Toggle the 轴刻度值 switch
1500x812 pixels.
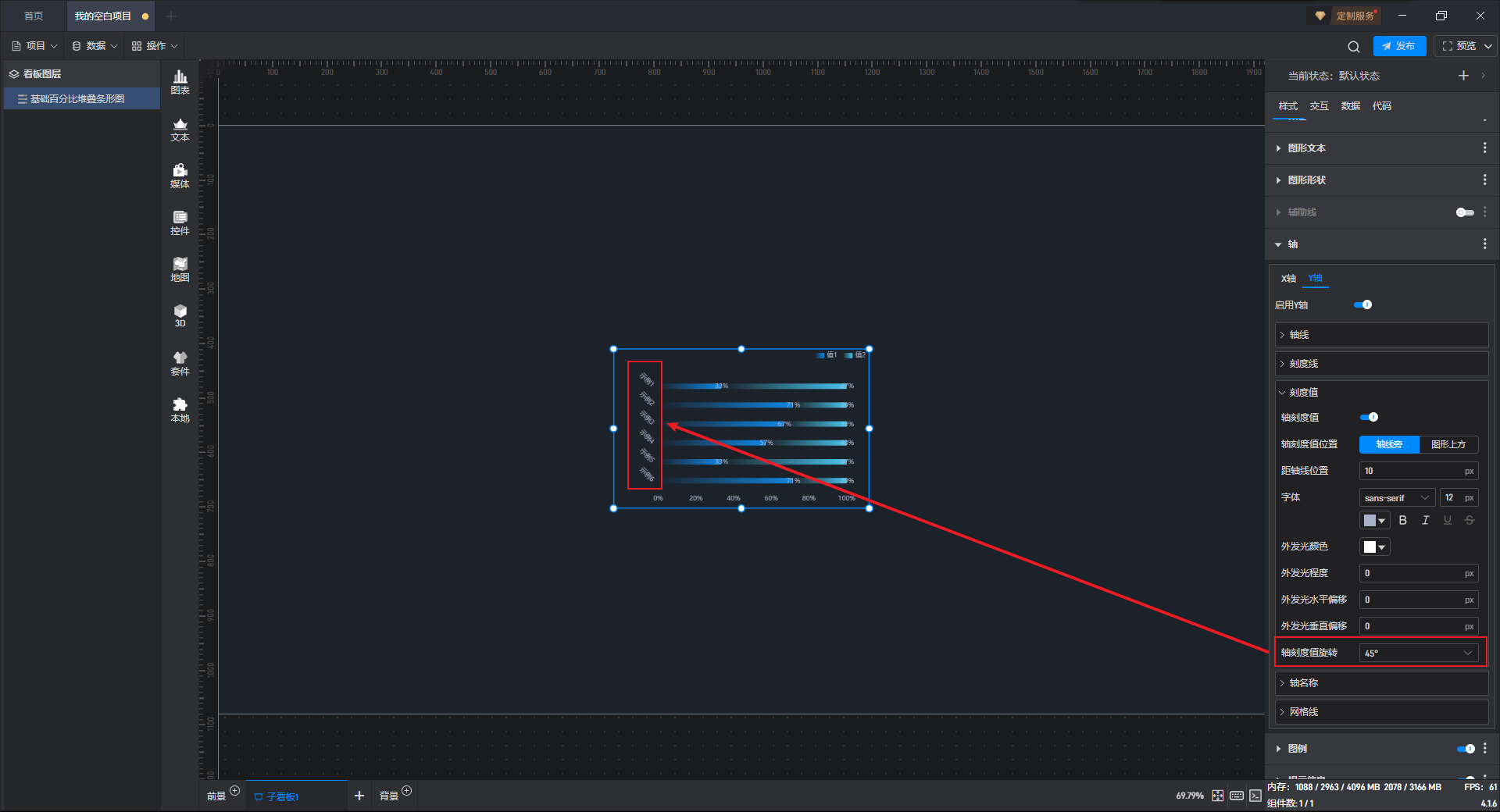[x=1369, y=418]
